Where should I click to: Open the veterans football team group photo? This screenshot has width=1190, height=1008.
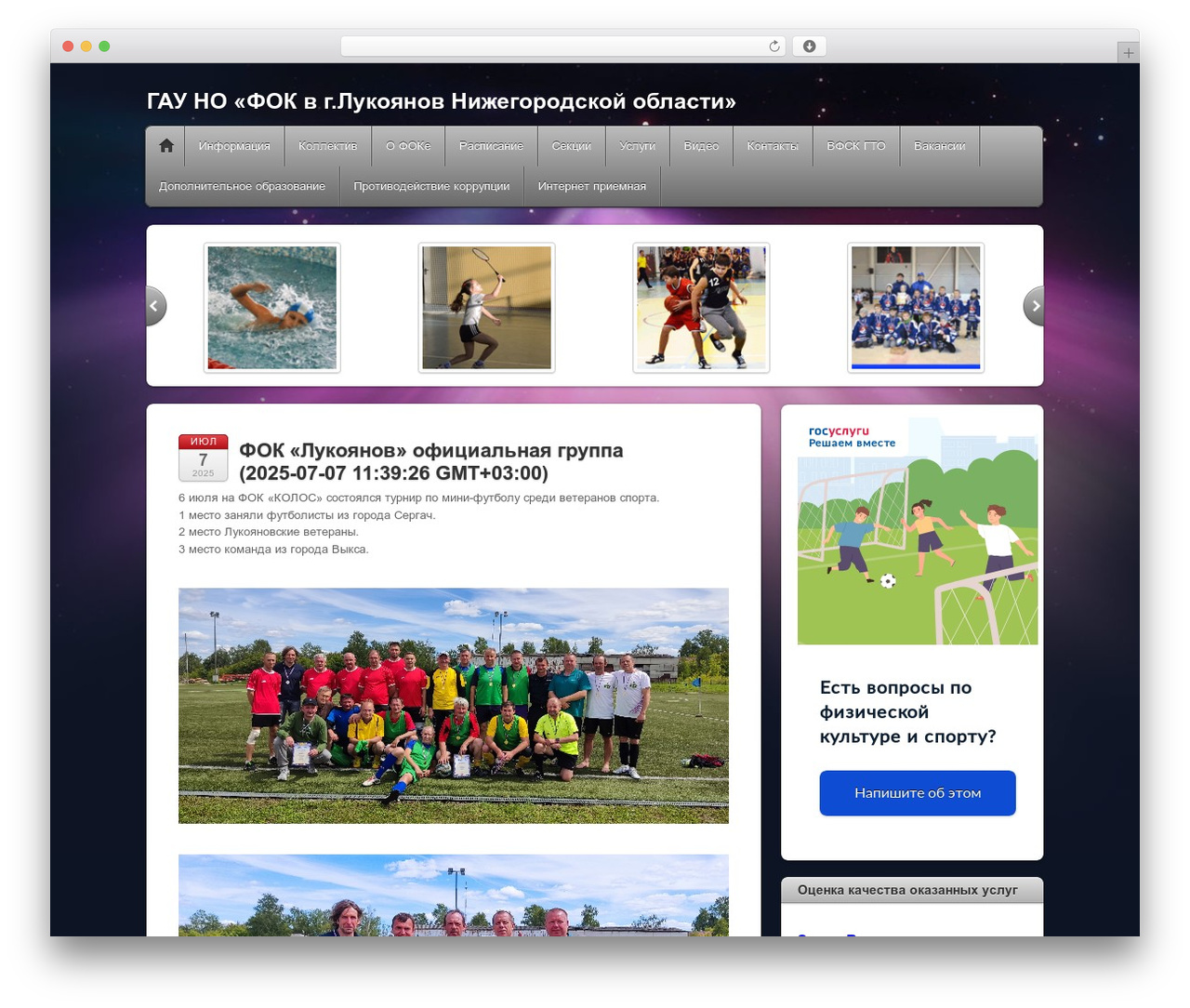(x=454, y=706)
